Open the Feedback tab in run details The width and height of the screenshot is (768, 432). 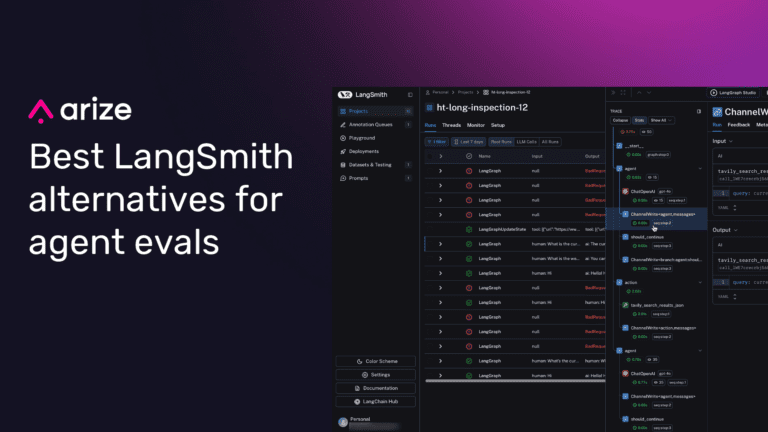click(739, 125)
